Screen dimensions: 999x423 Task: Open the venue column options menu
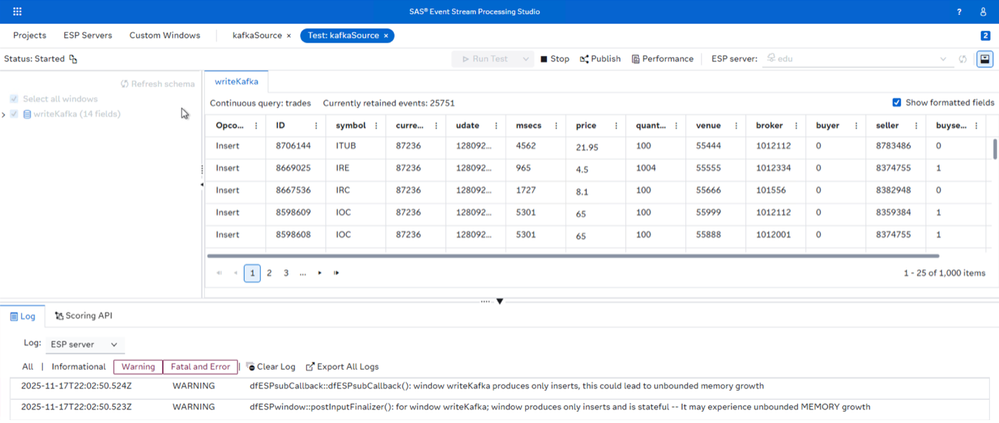point(735,125)
